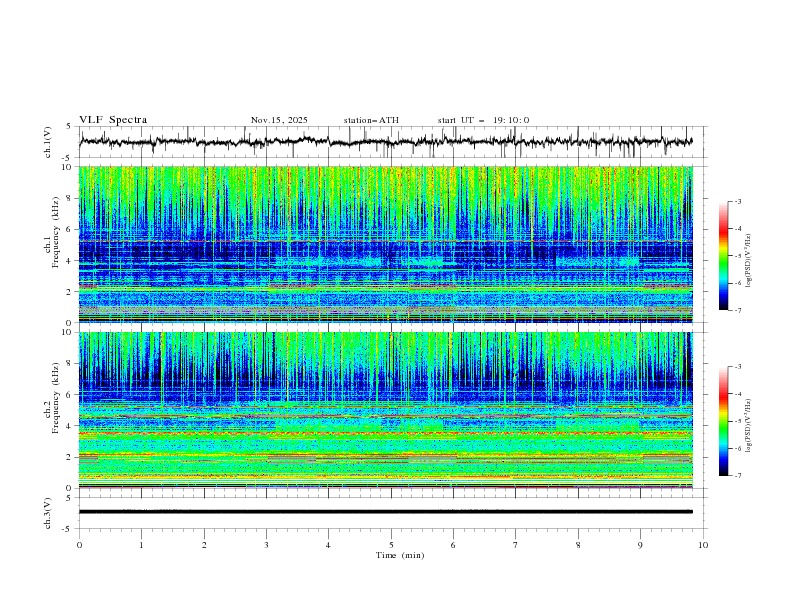Viewport: 792px width, 612px height.
Task: Click the ch.1 color bar log(PSD) label
Action: pyautogui.click(x=749, y=261)
